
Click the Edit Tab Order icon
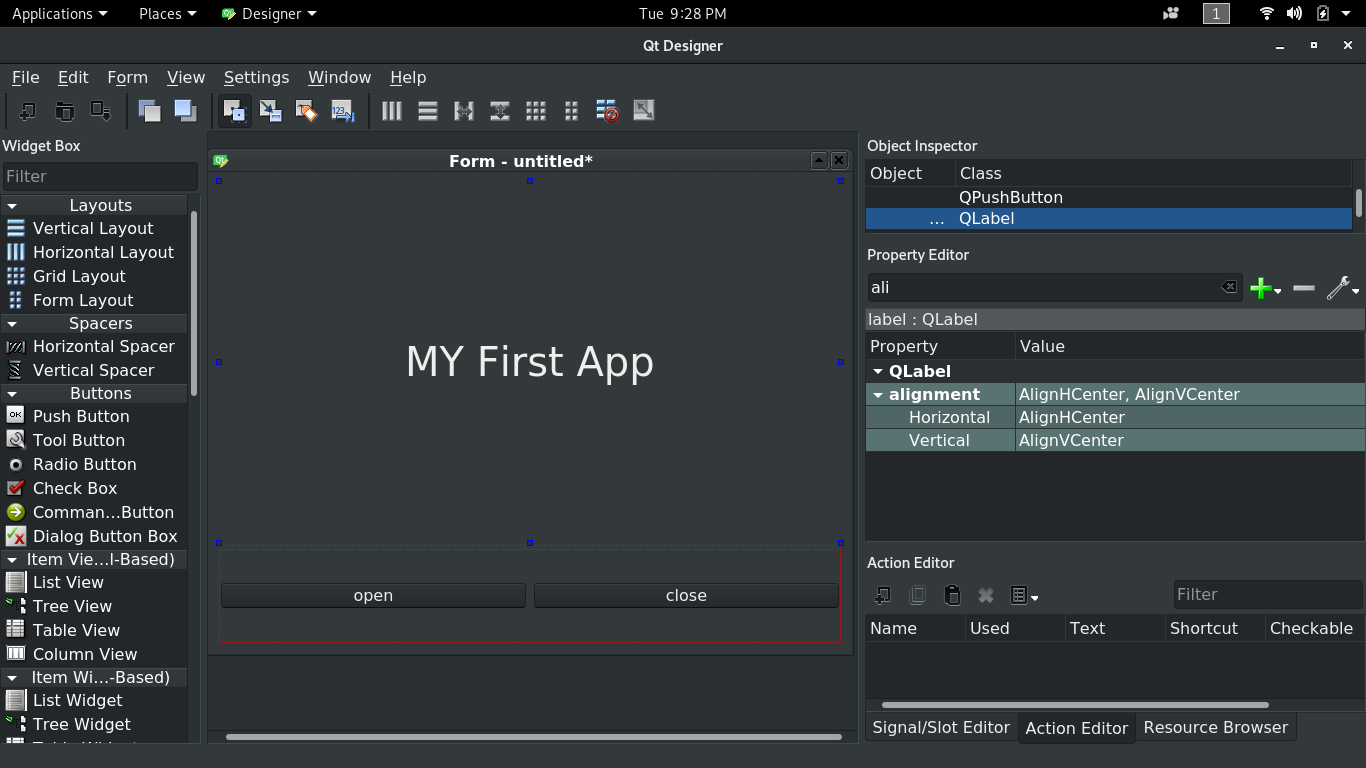(343, 111)
